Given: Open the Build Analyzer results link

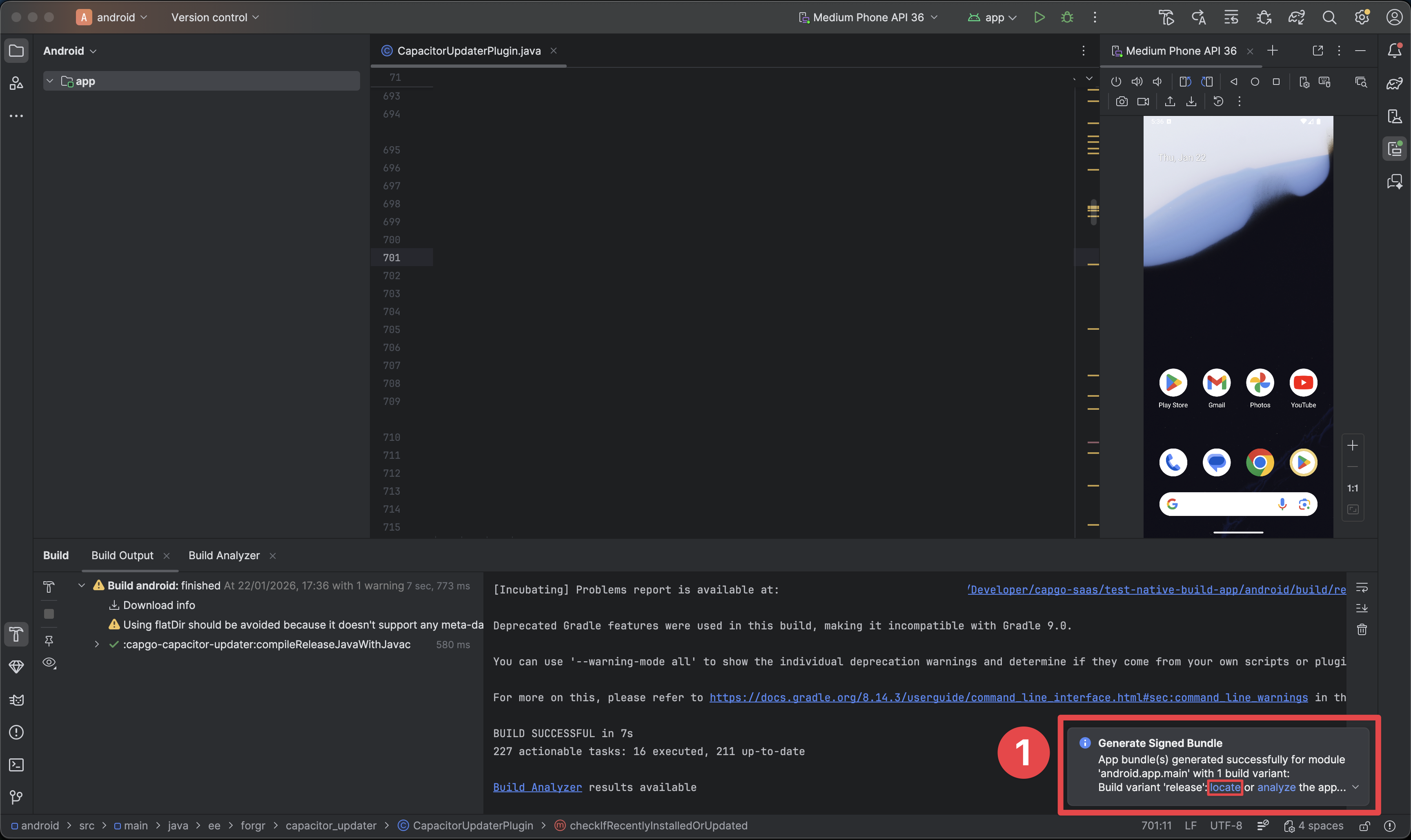Looking at the screenshot, I should 536,787.
